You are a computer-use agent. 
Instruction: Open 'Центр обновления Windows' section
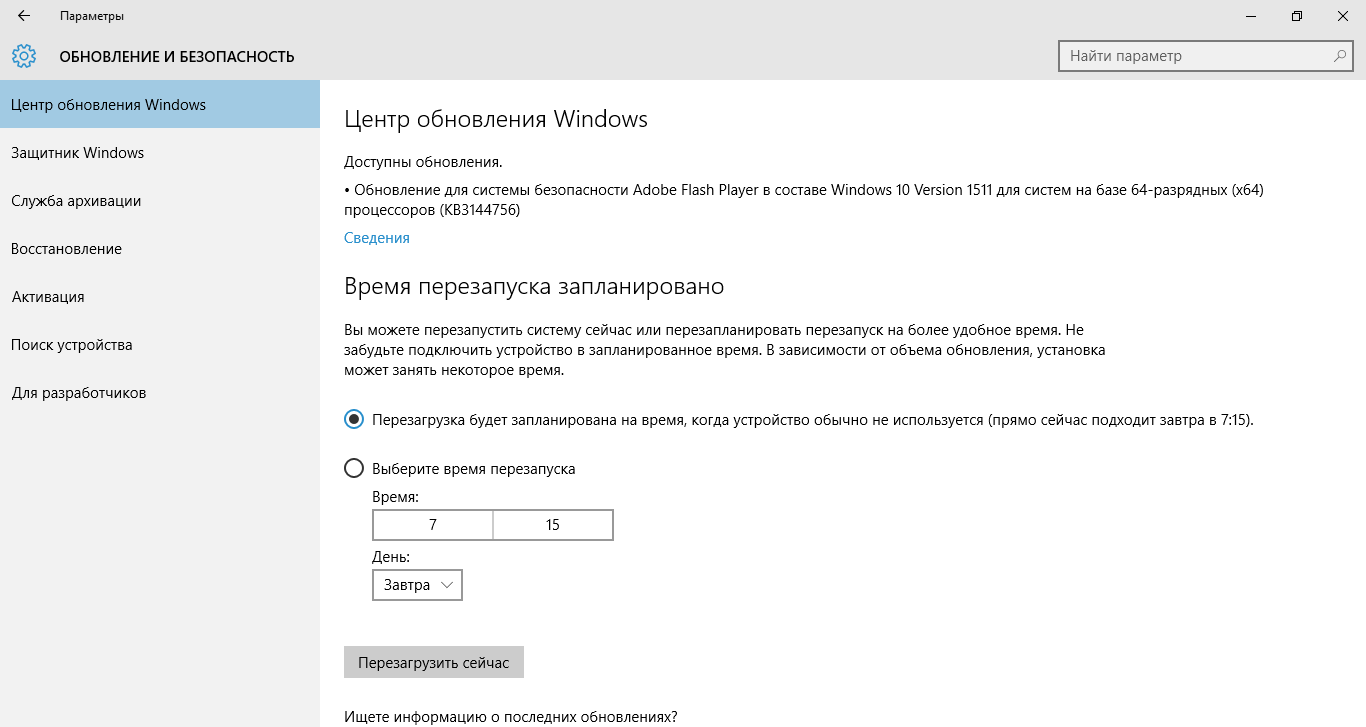[x=160, y=105]
